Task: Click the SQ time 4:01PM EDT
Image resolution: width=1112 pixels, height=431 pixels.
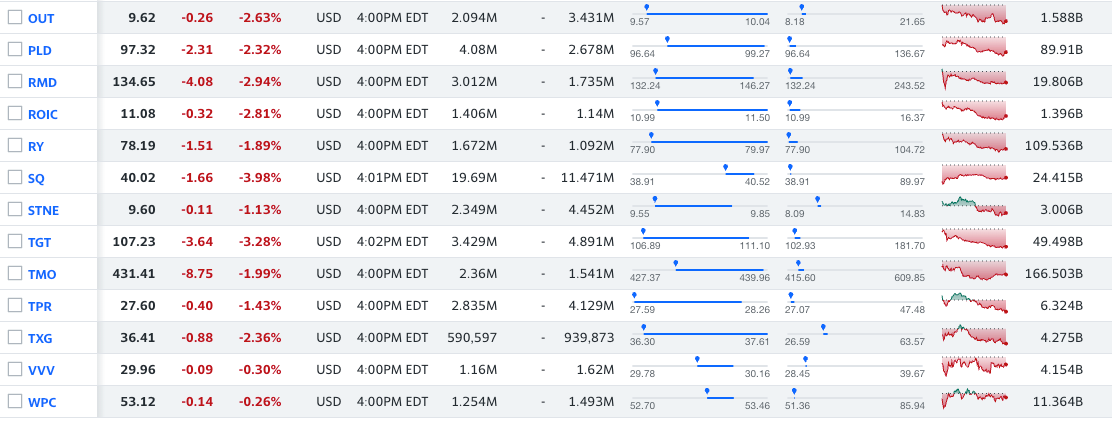Action: click(x=393, y=178)
